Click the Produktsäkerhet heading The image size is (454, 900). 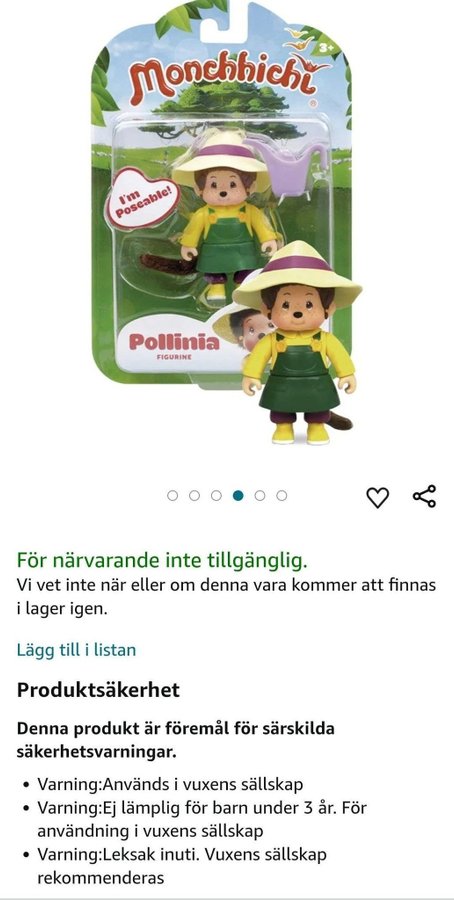coord(98,689)
